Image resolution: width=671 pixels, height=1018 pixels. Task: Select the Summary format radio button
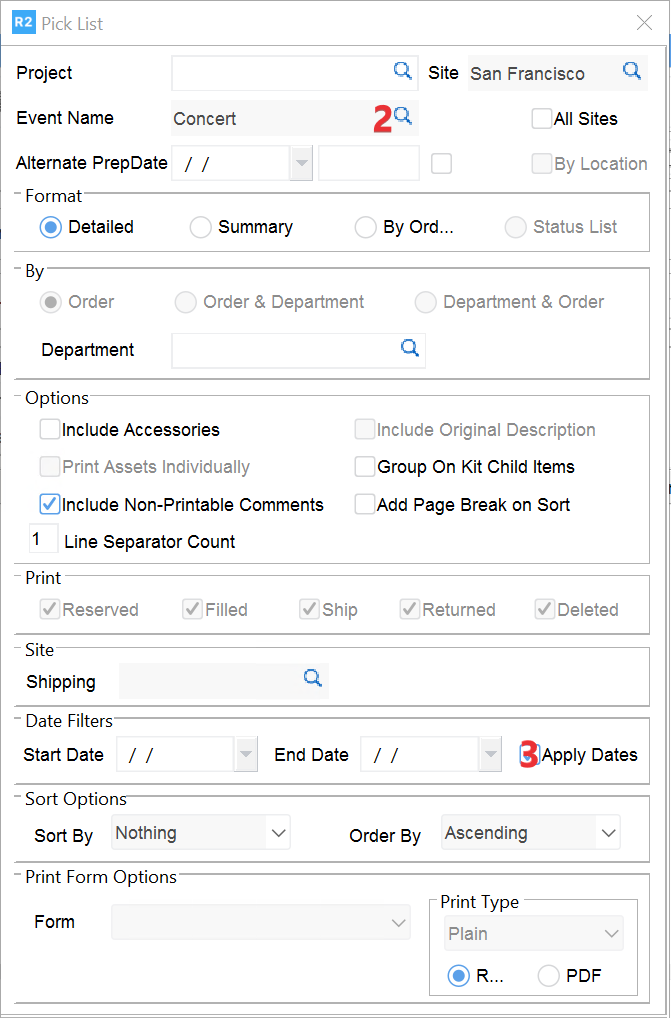[201, 227]
